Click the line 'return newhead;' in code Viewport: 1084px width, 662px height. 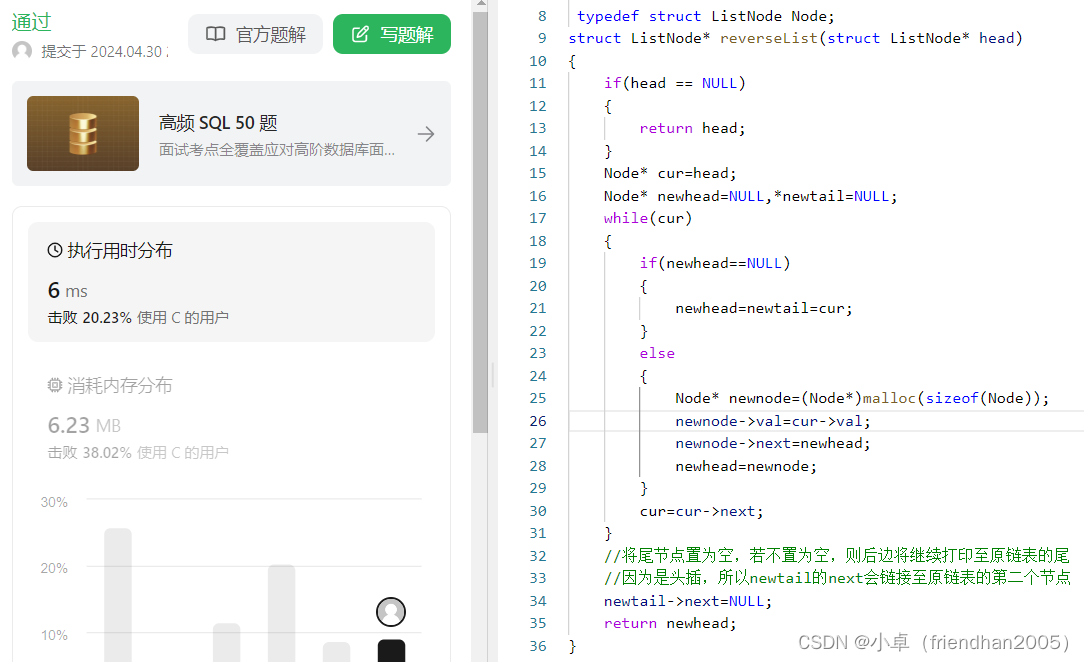click(x=670, y=623)
